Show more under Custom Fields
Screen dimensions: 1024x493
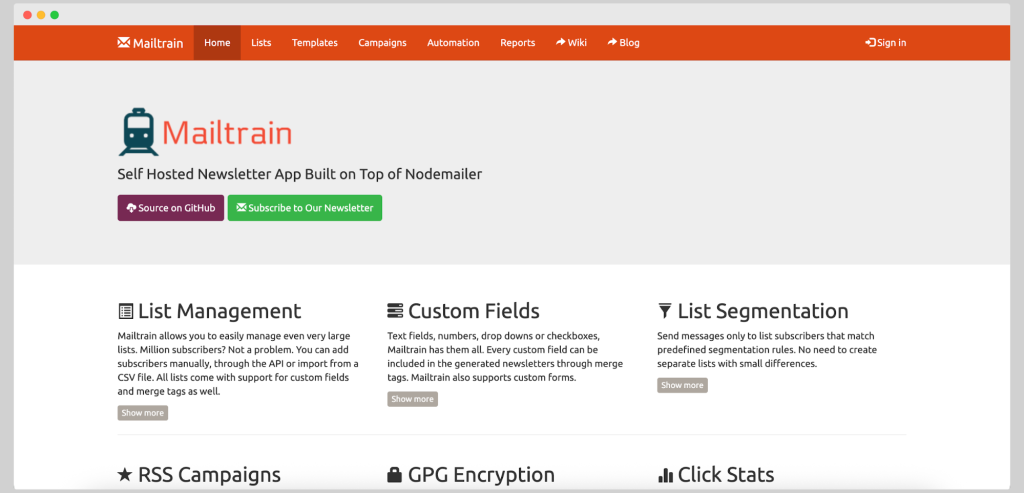tap(413, 399)
